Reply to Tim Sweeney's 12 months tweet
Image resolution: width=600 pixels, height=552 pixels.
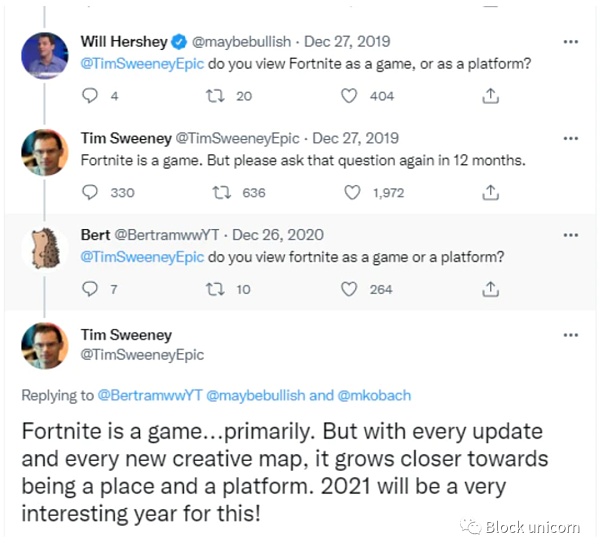point(88,192)
